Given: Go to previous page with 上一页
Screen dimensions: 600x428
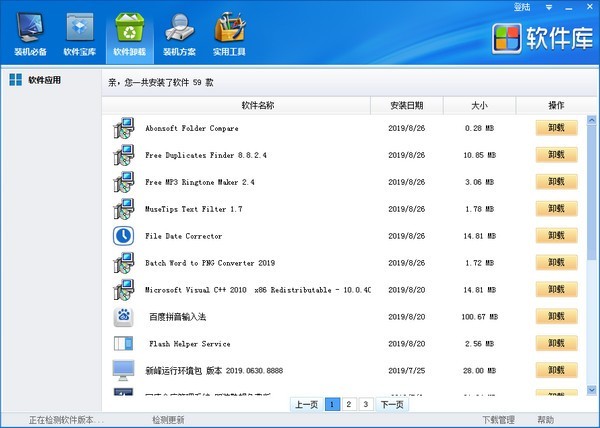Looking at the screenshot, I should coord(307,404).
